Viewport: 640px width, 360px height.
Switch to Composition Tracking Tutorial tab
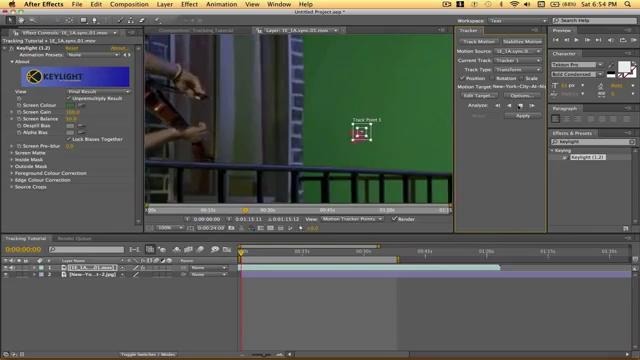click(x=196, y=30)
